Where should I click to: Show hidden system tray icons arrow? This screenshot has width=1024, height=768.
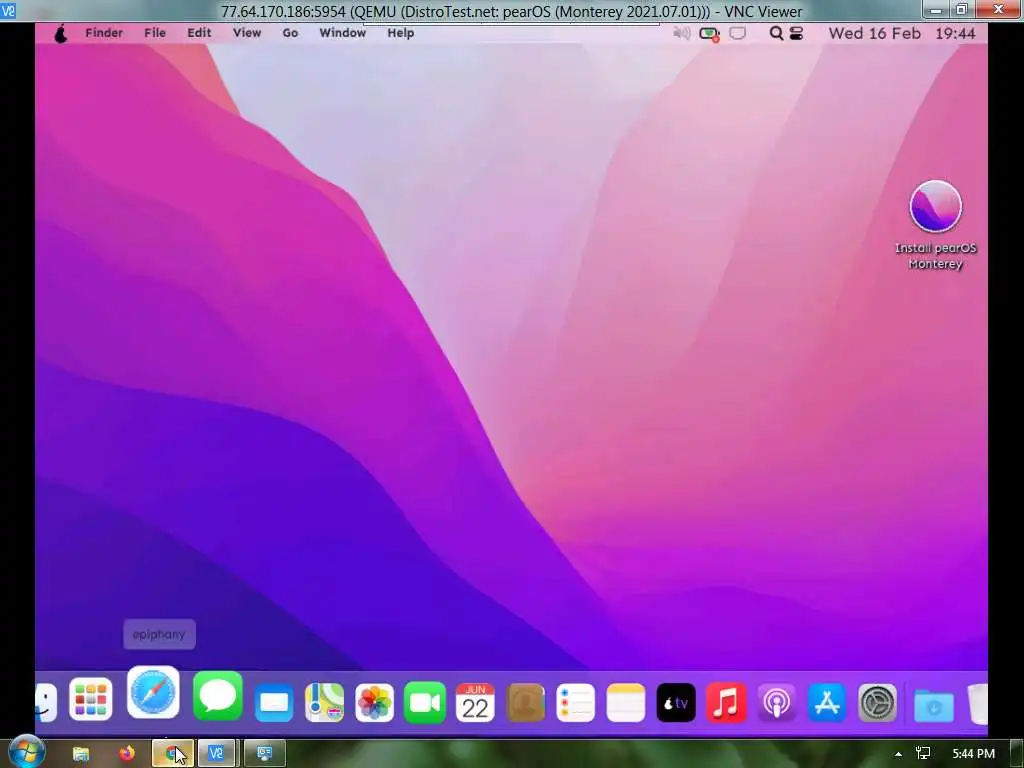pos(899,754)
